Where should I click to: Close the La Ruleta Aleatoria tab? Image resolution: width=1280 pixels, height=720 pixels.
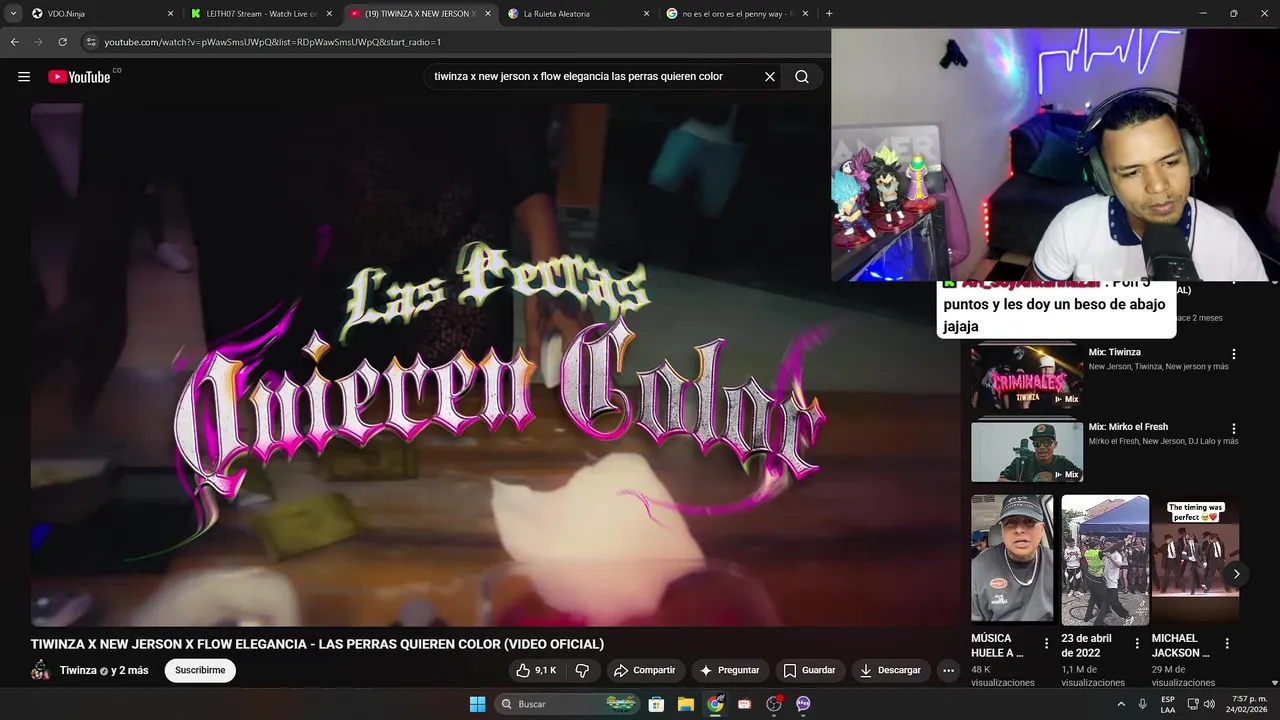646,14
